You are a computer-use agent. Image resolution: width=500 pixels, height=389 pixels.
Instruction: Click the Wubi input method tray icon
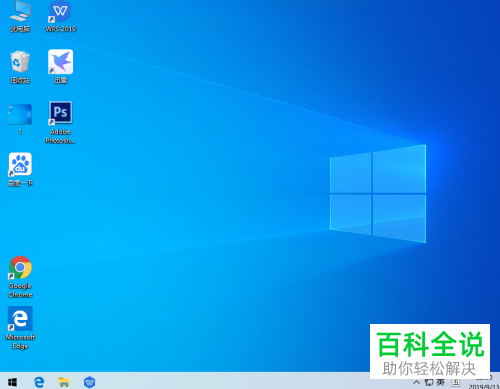[x=456, y=382]
